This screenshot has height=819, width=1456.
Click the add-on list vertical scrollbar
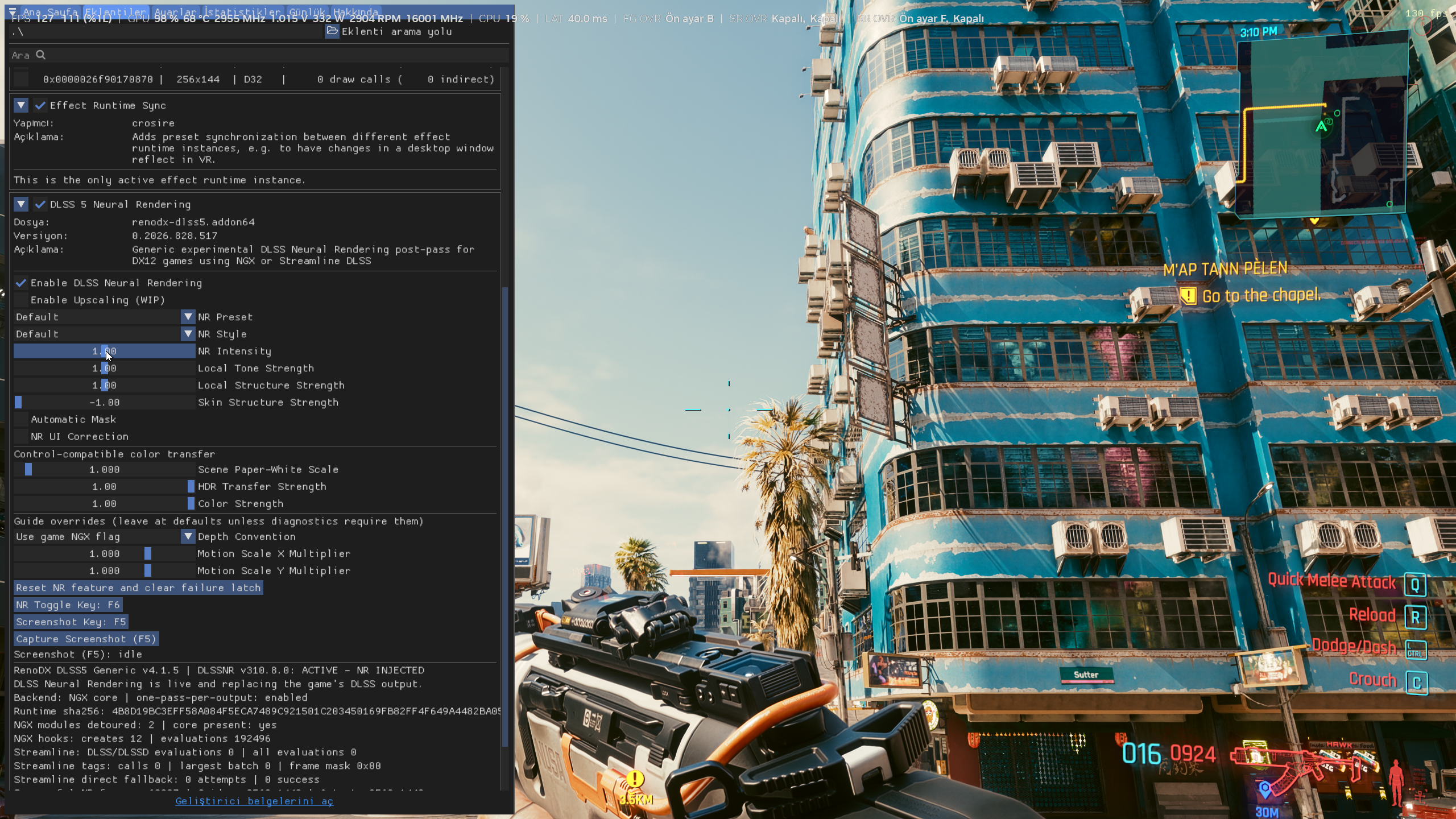tap(505, 516)
